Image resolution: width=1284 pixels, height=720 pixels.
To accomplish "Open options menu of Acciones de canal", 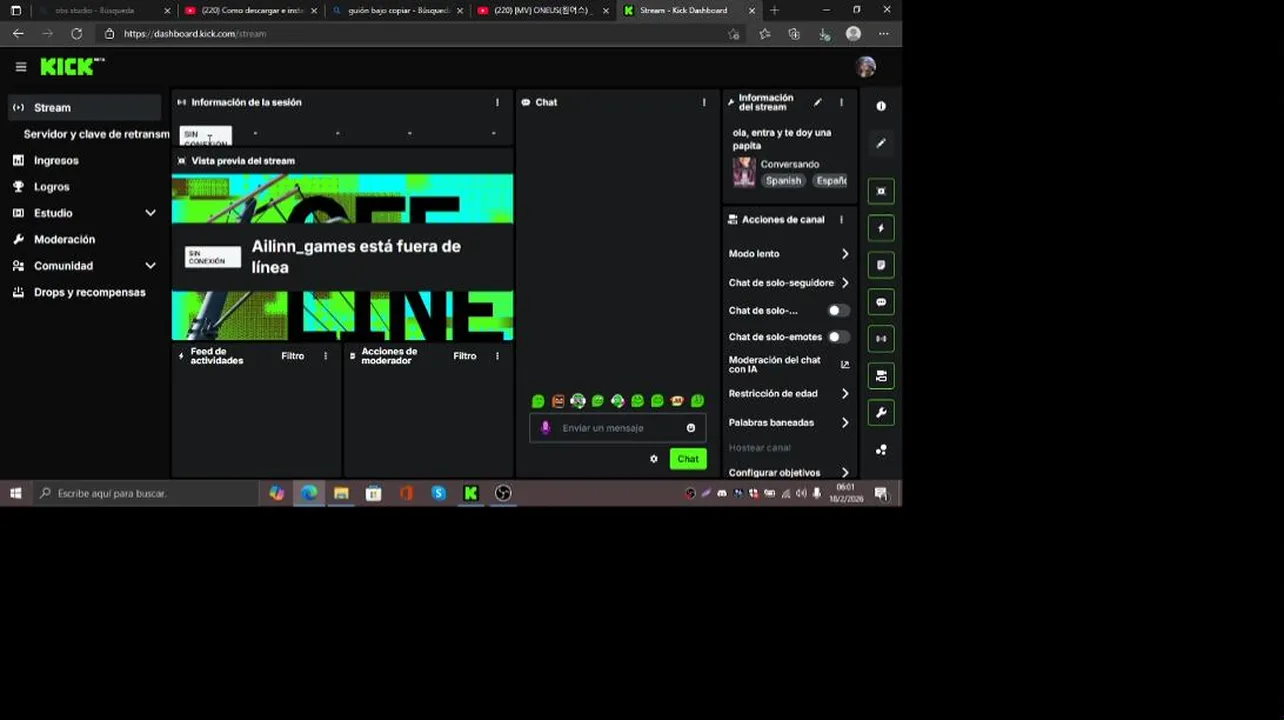I will (841, 220).
